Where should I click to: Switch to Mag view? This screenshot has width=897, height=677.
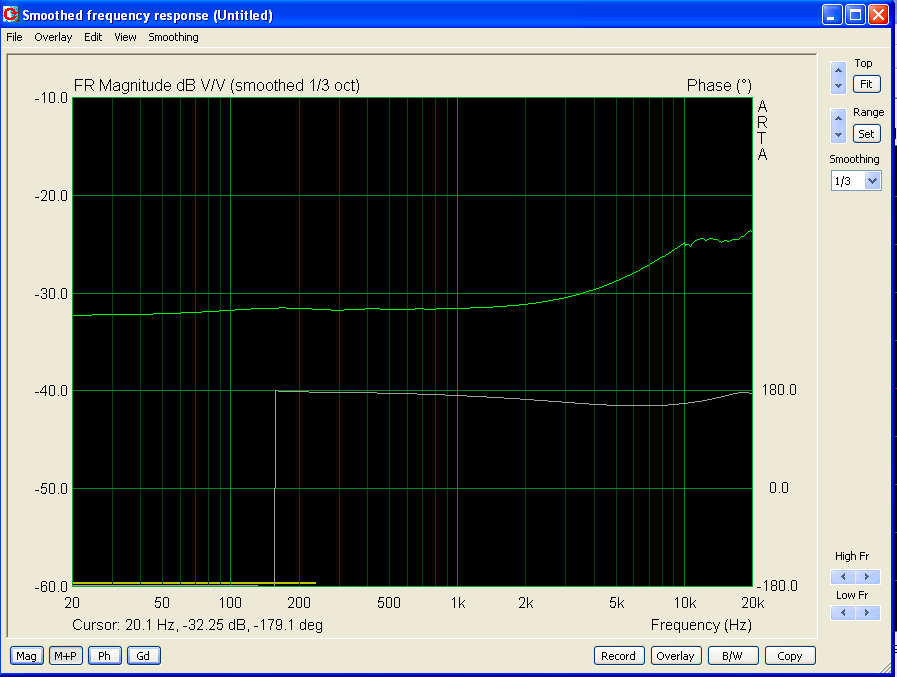tap(26, 656)
